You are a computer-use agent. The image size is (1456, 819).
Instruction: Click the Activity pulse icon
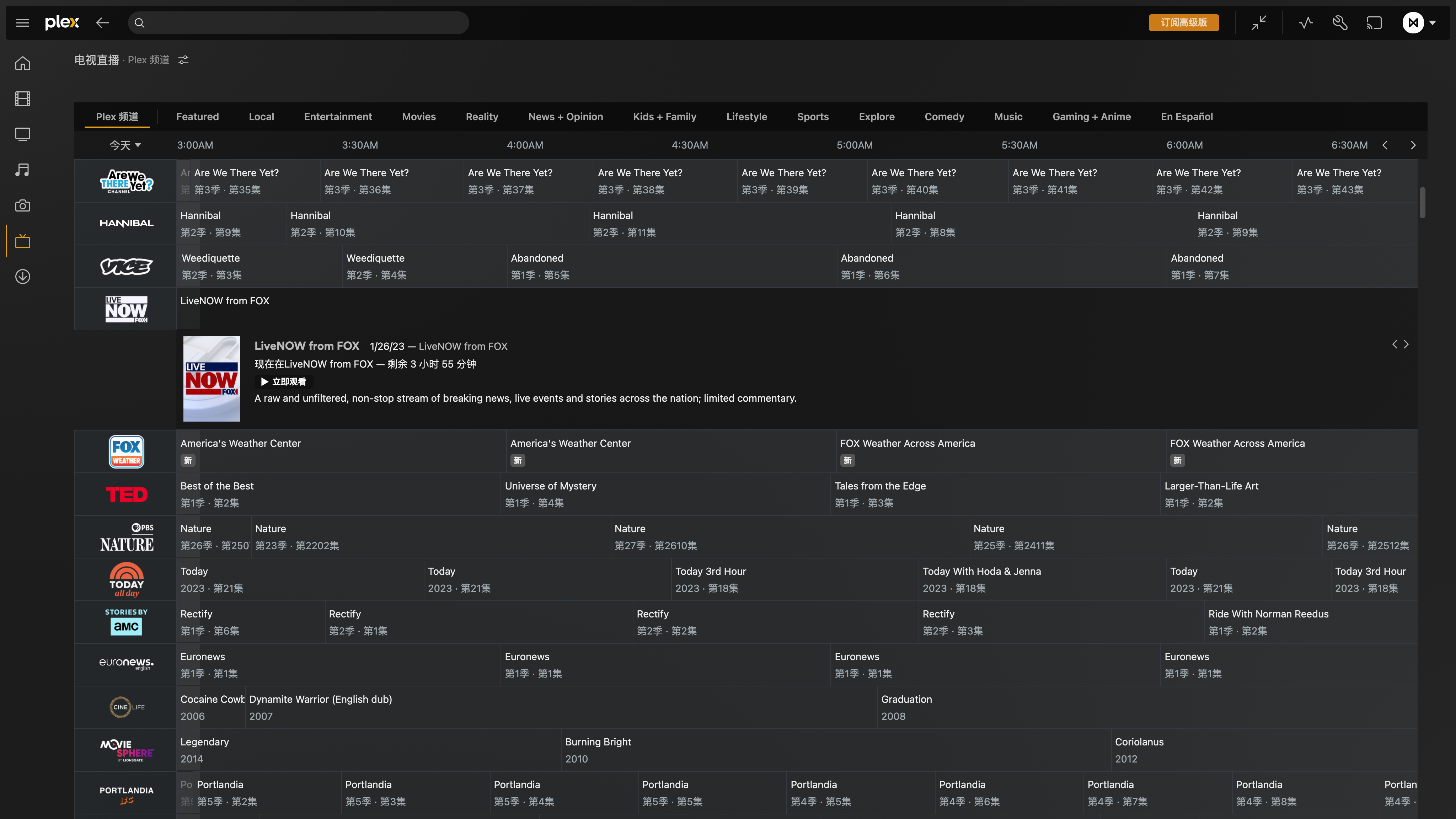(1306, 23)
